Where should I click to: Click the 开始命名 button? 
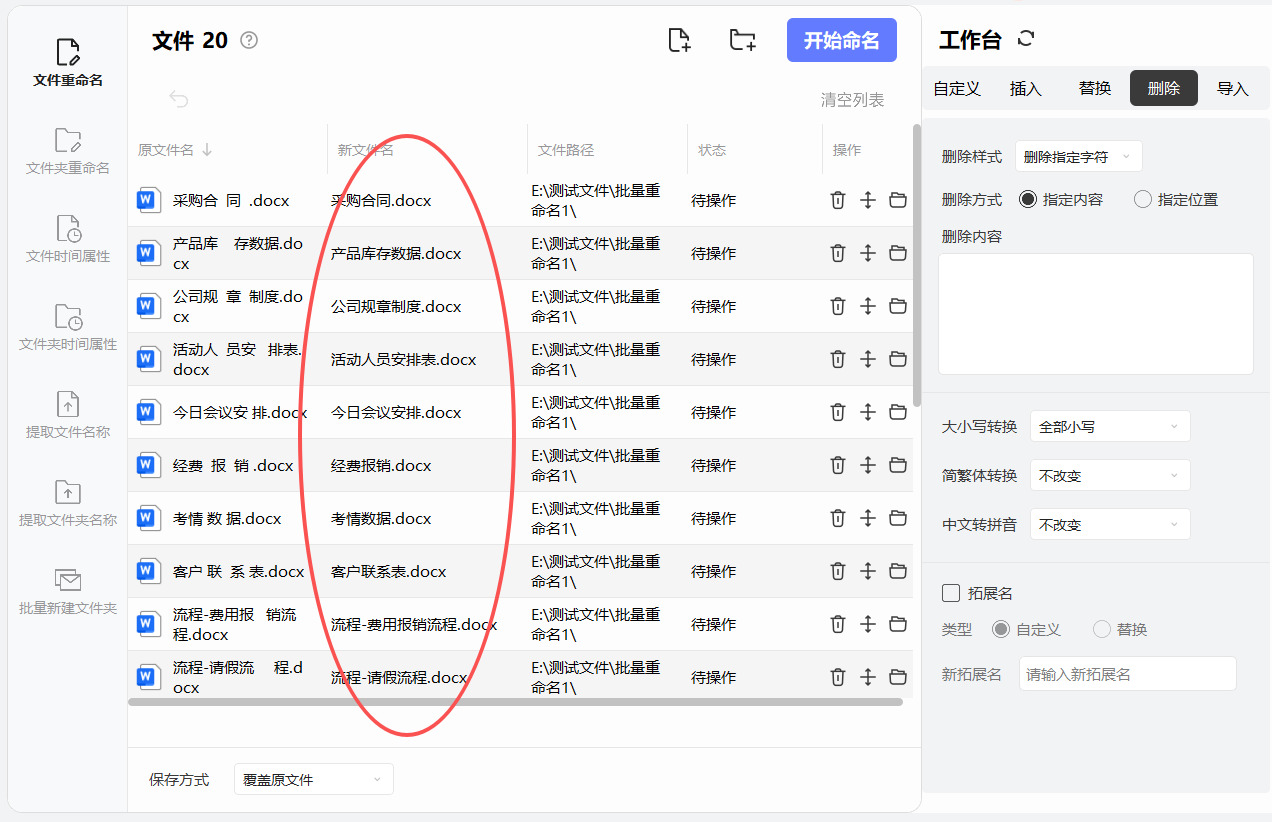pos(841,40)
